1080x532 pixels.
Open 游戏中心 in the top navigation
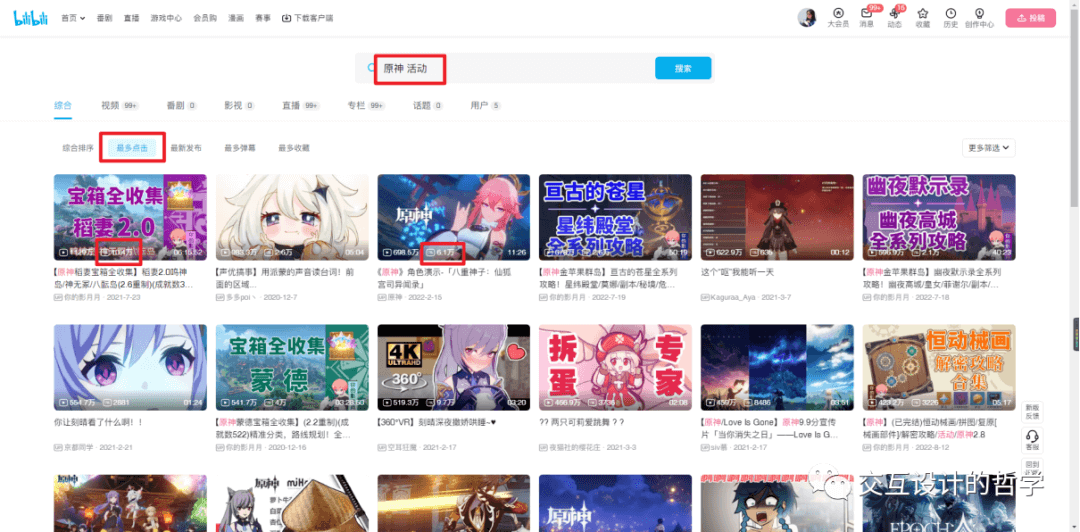click(166, 19)
